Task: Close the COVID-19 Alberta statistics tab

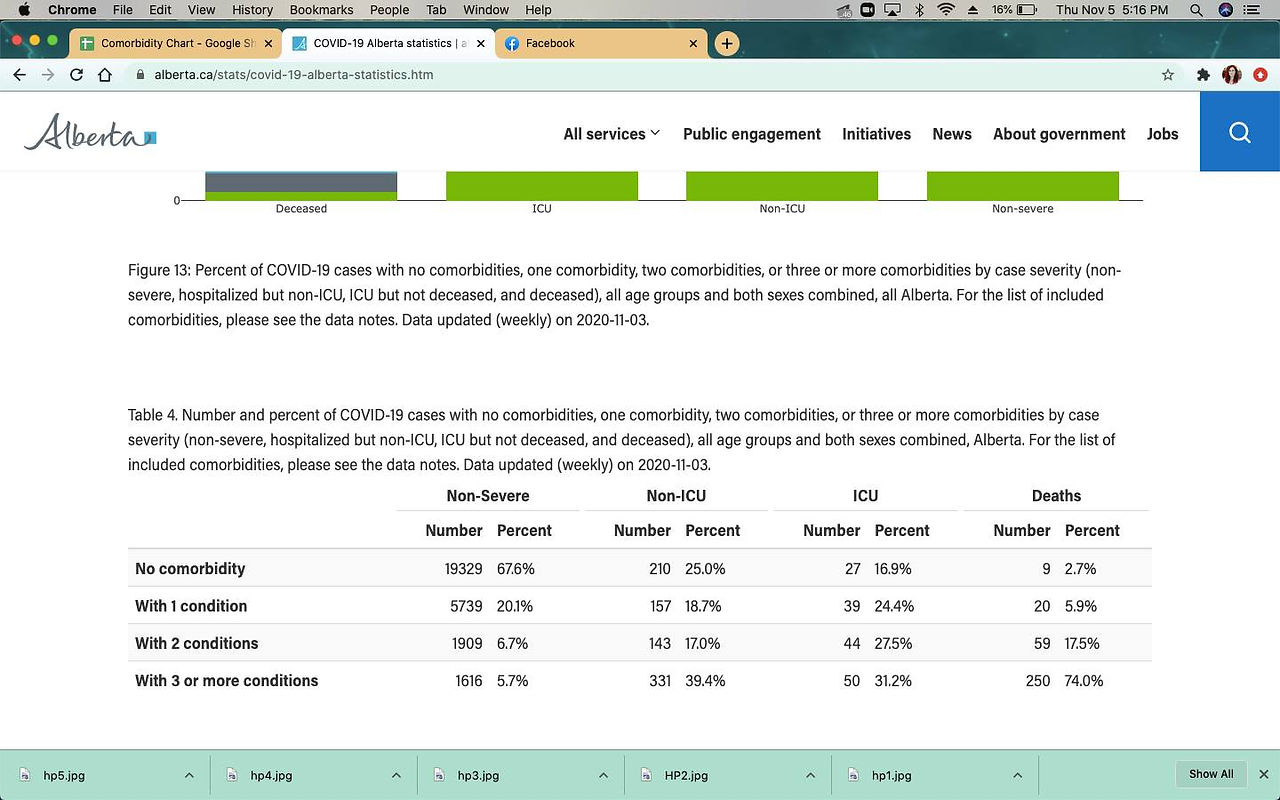Action: [x=481, y=44]
